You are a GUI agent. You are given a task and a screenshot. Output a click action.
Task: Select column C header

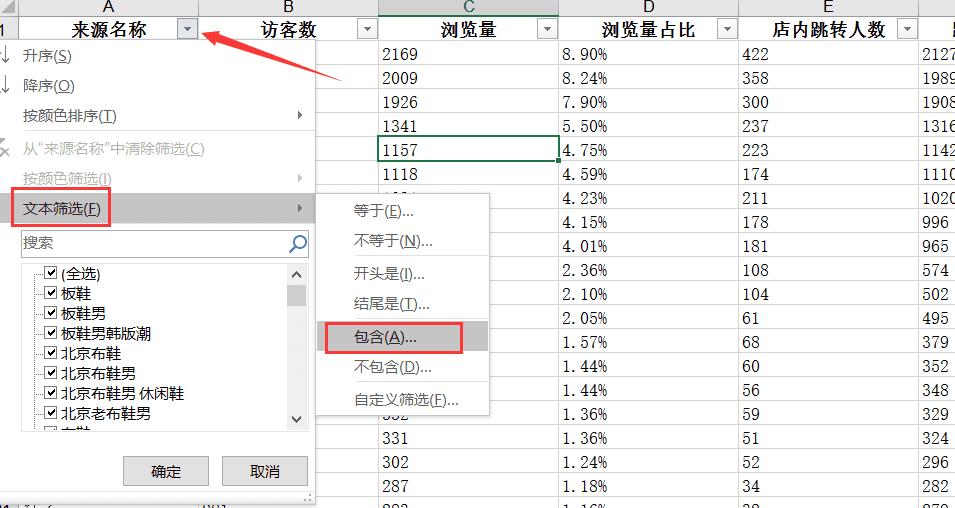click(x=468, y=7)
